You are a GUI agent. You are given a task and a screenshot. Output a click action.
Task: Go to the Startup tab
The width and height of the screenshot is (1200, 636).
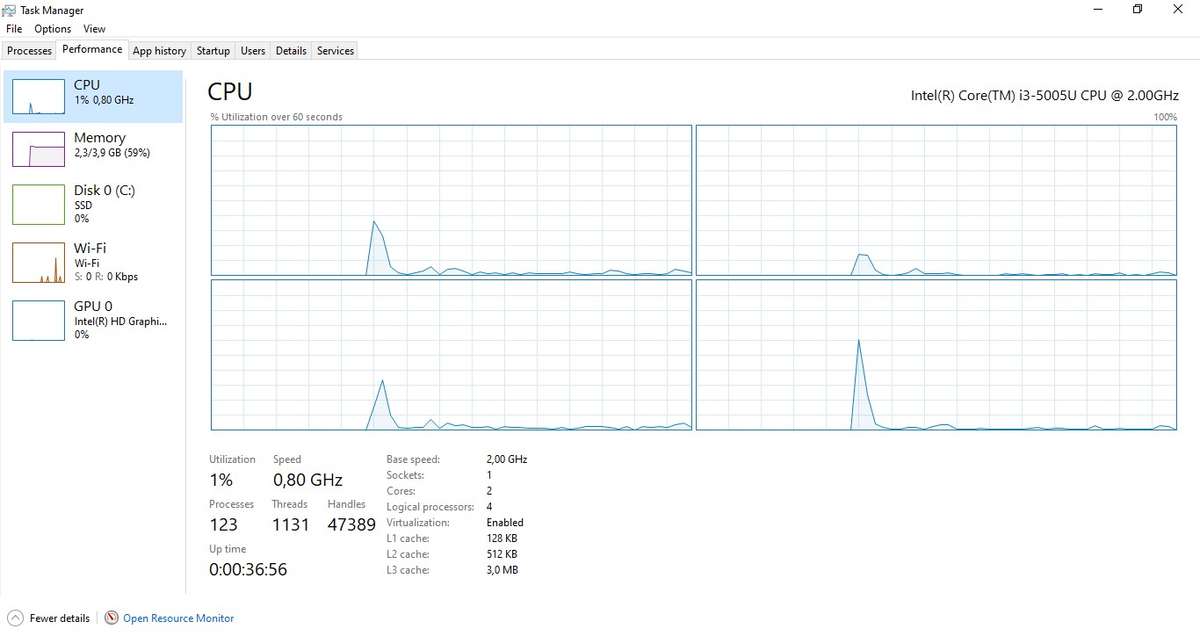click(213, 51)
